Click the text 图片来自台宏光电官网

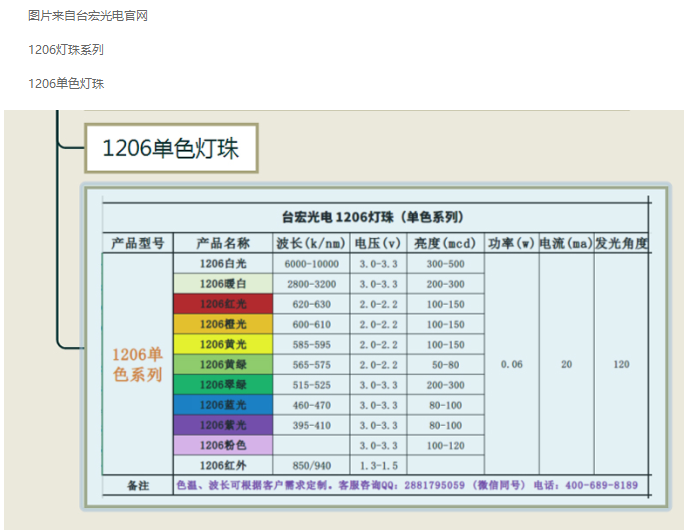click(x=88, y=16)
